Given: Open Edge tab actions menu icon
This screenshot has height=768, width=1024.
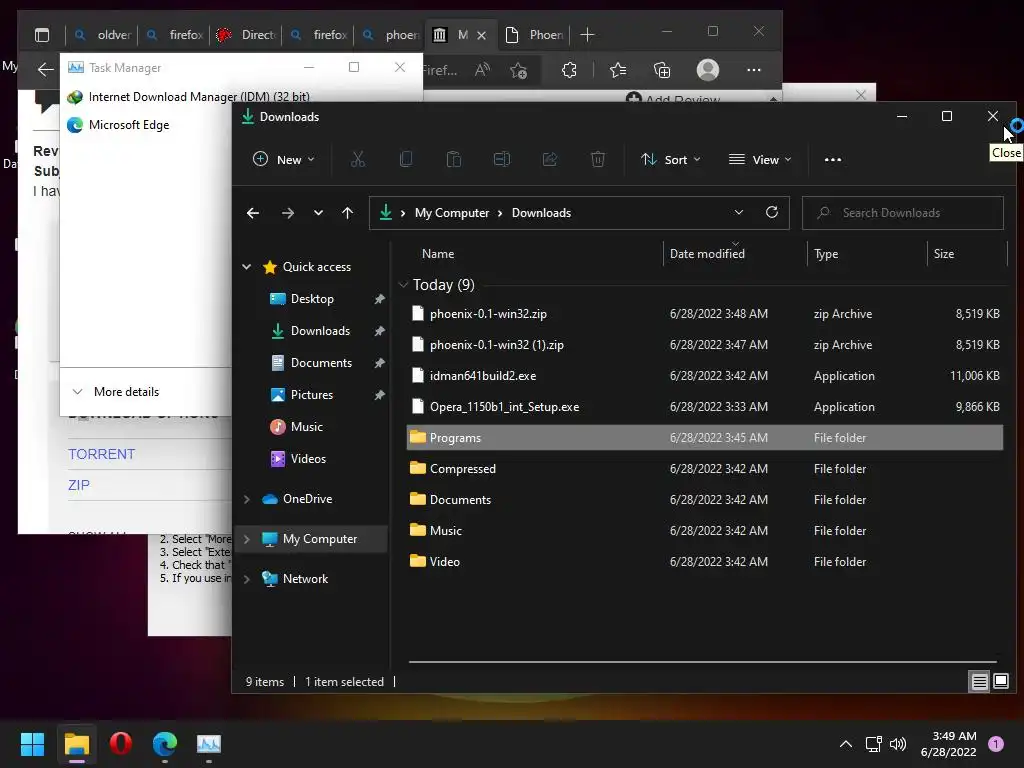Looking at the screenshot, I should (42, 35).
